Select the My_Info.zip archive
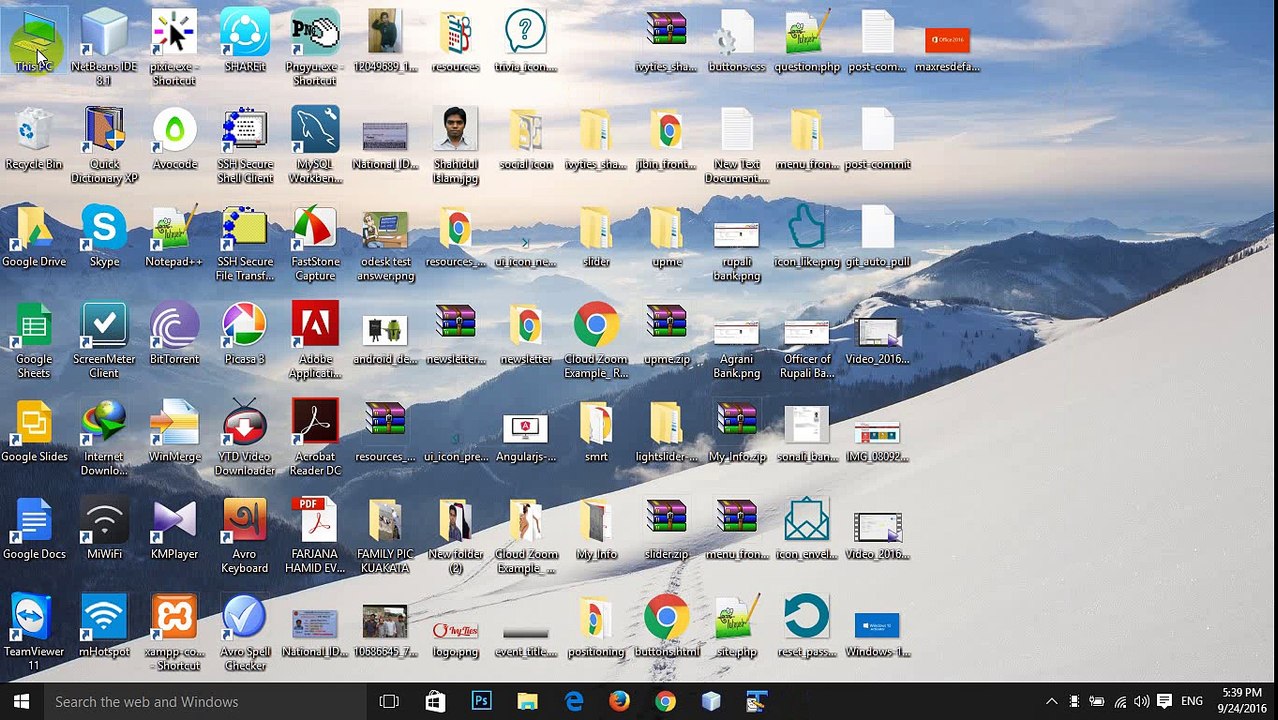 (737, 431)
